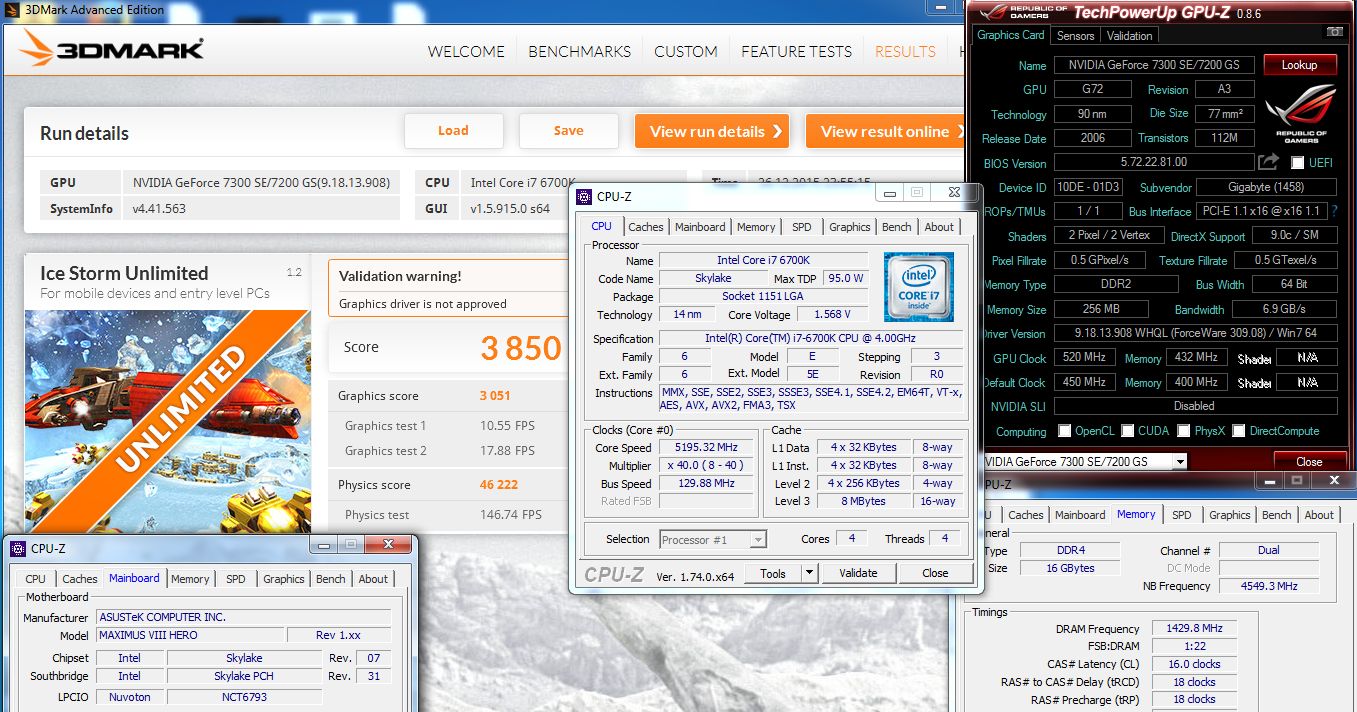
Task: Click the Load button in Run details
Action: (453, 131)
